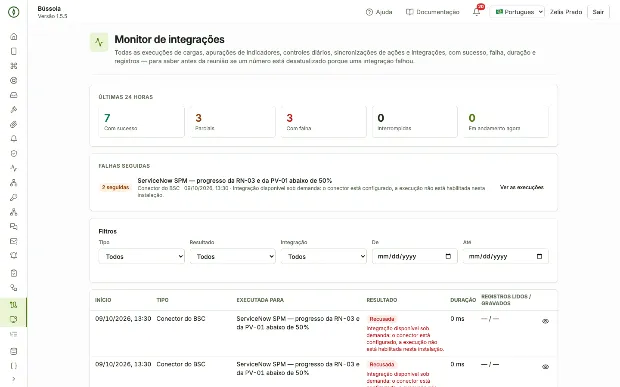Click the 7 Com sucesso card
The height and width of the screenshot is (387, 620).
141,121
